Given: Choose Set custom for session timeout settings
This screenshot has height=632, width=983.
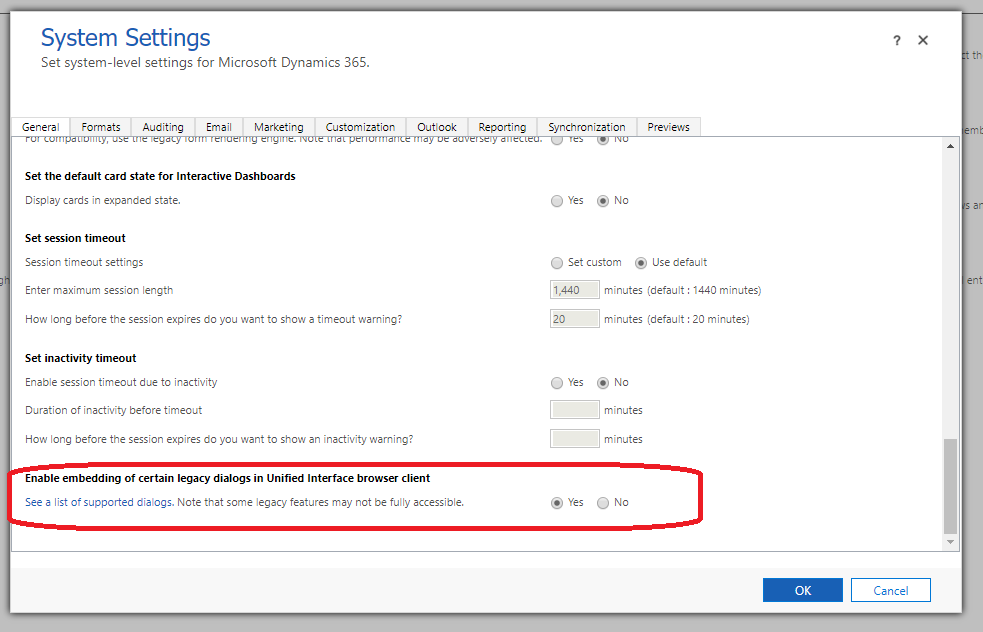Looking at the screenshot, I should (557, 262).
